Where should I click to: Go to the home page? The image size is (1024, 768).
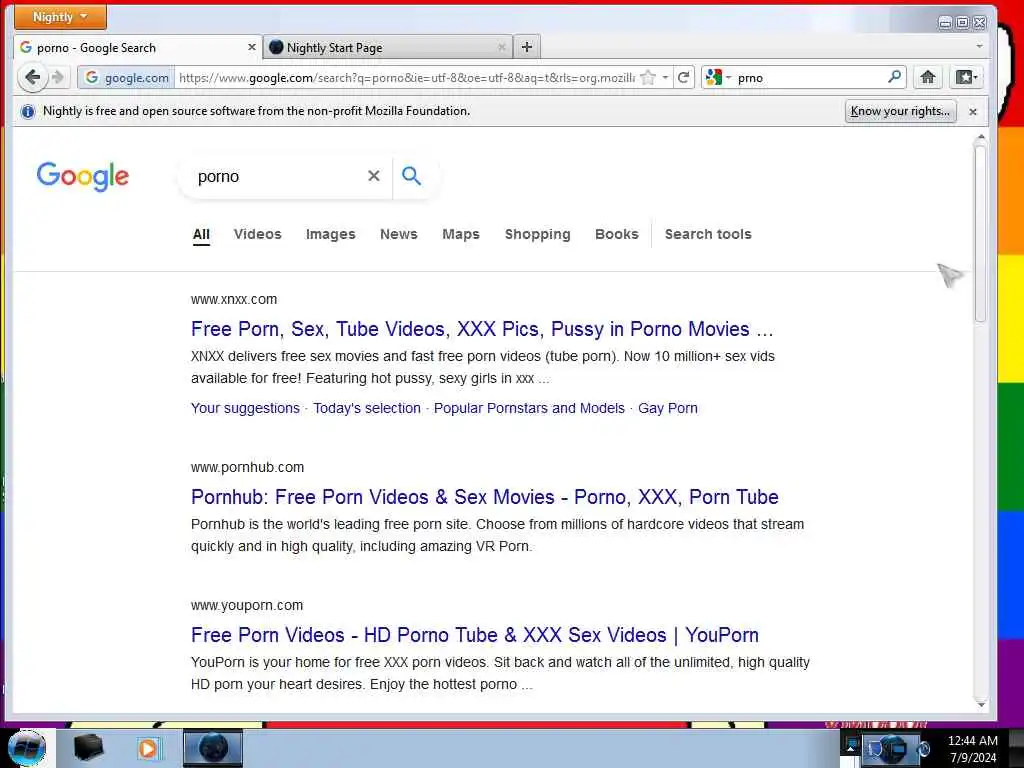coord(927,77)
